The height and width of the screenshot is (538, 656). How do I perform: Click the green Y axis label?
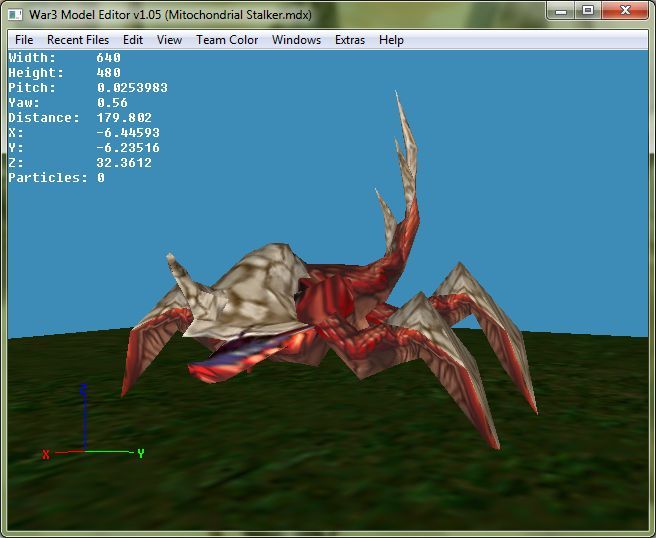[141, 453]
